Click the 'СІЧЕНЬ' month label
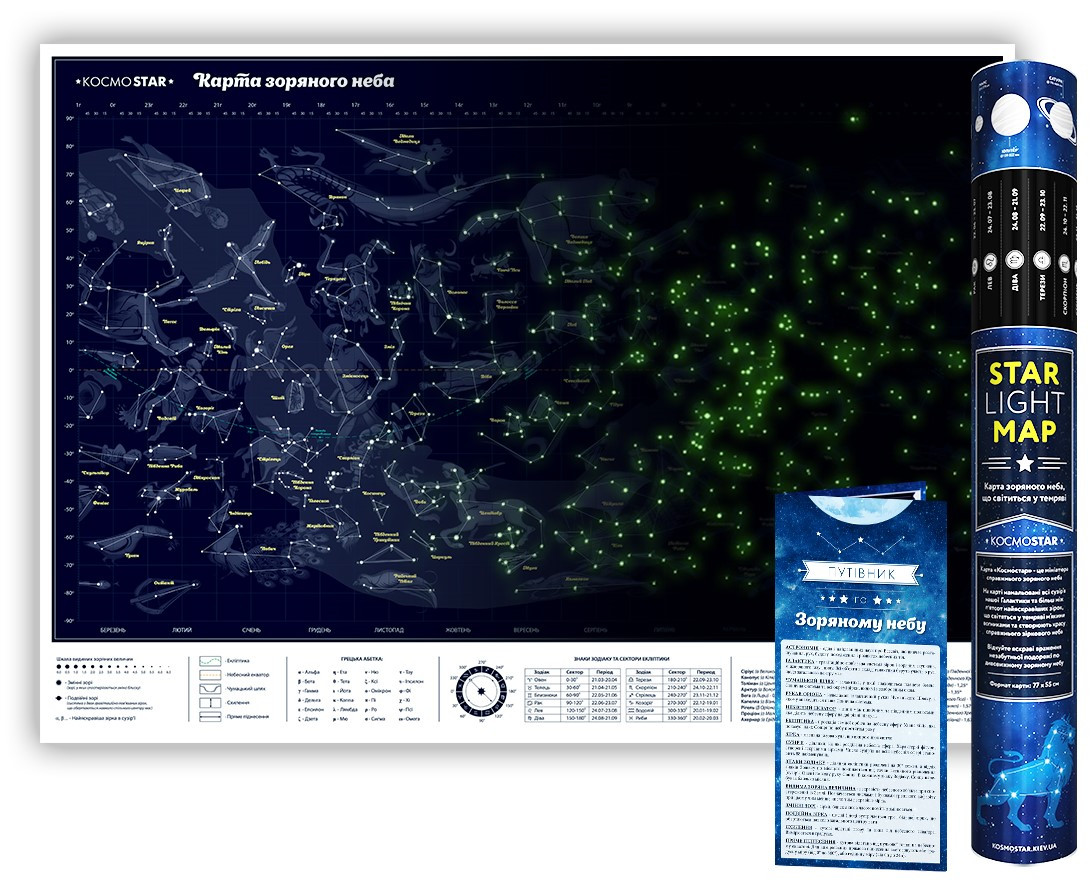 coord(251,630)
